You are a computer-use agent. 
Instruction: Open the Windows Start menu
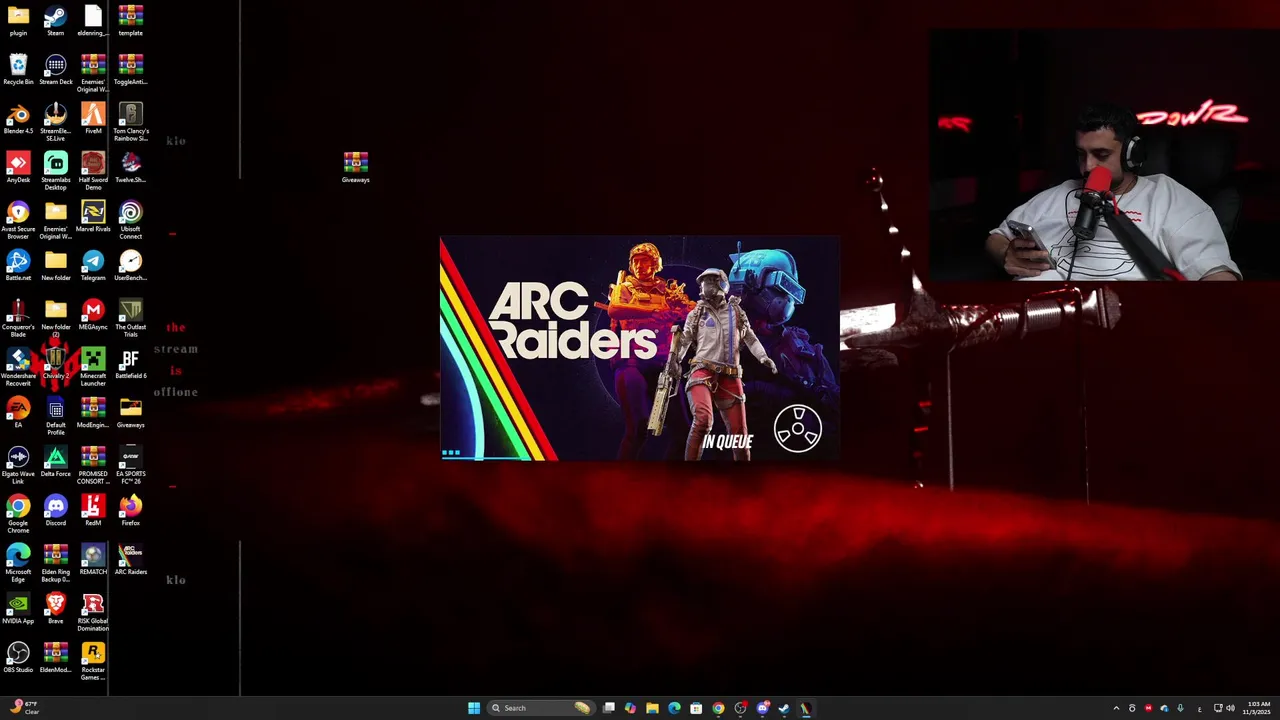click(474, 708)
